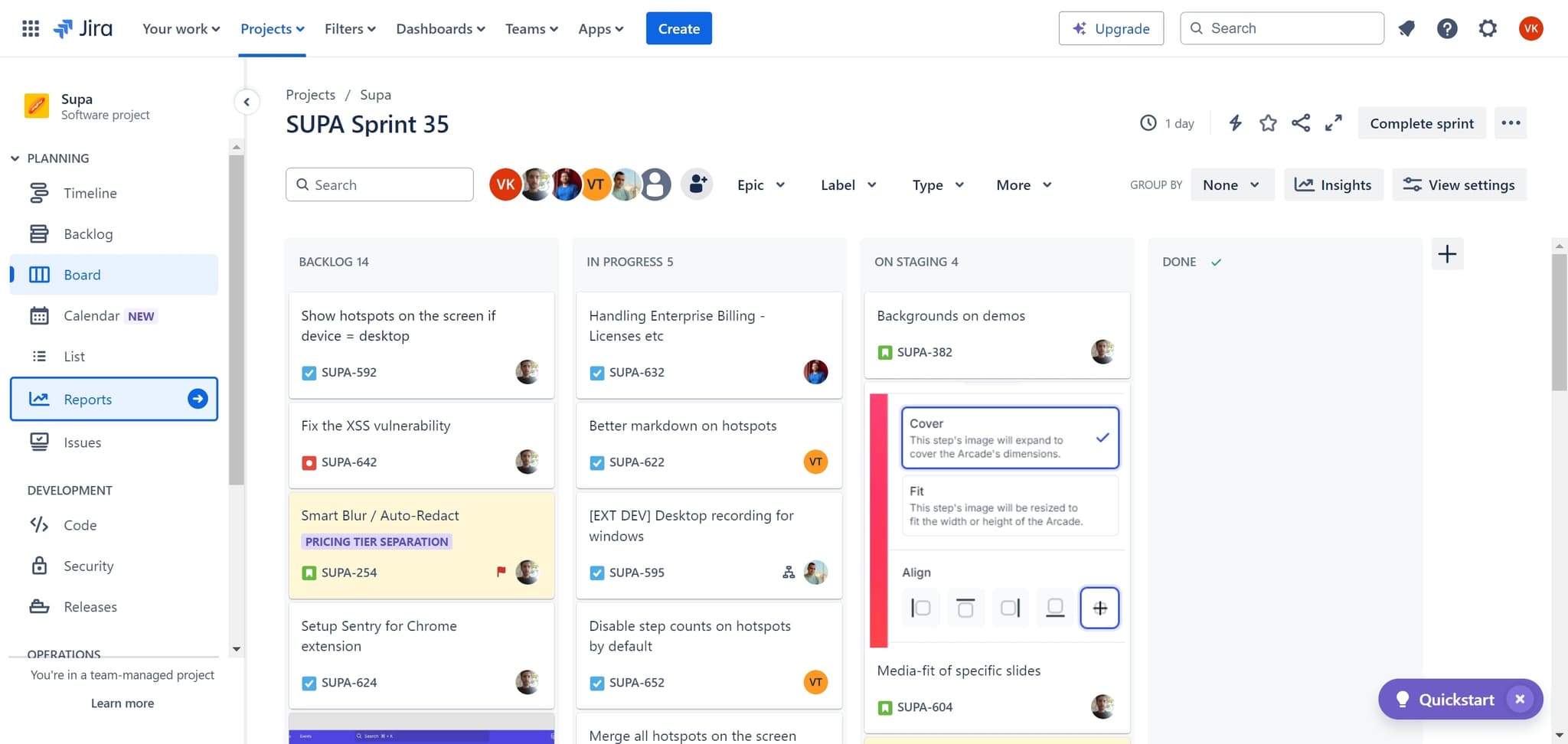Add people using the add-person icon
Viewport: 1568px width, 744px height.
[696, 184]
